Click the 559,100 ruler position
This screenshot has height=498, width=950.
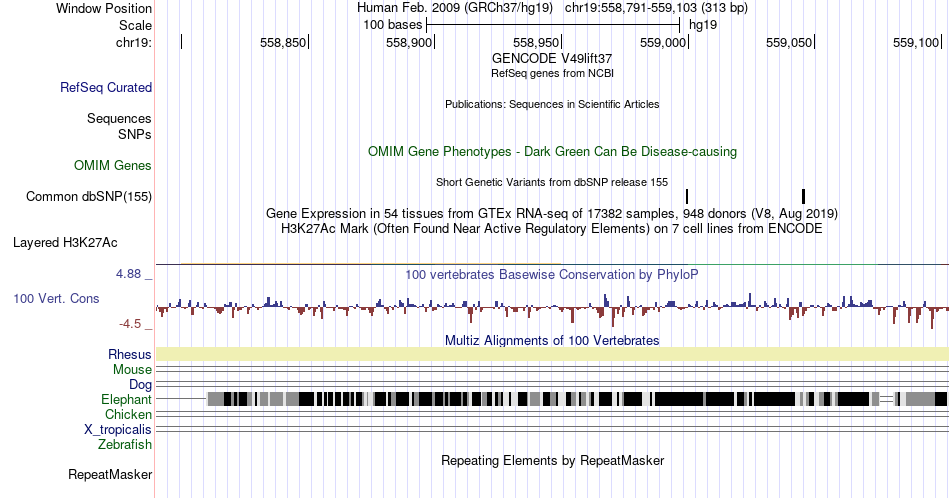point(915,42)
